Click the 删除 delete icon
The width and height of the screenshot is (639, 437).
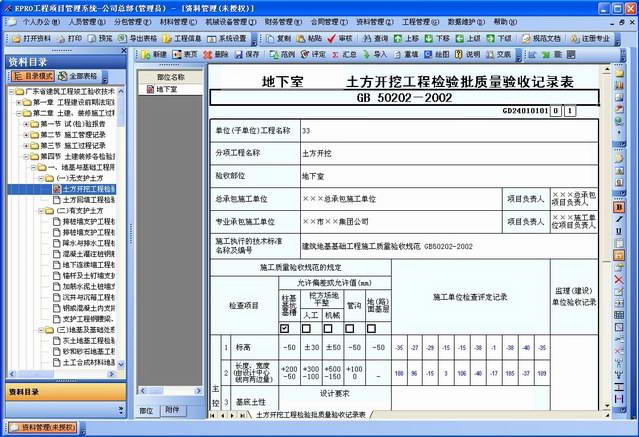(x=208, y=55)
